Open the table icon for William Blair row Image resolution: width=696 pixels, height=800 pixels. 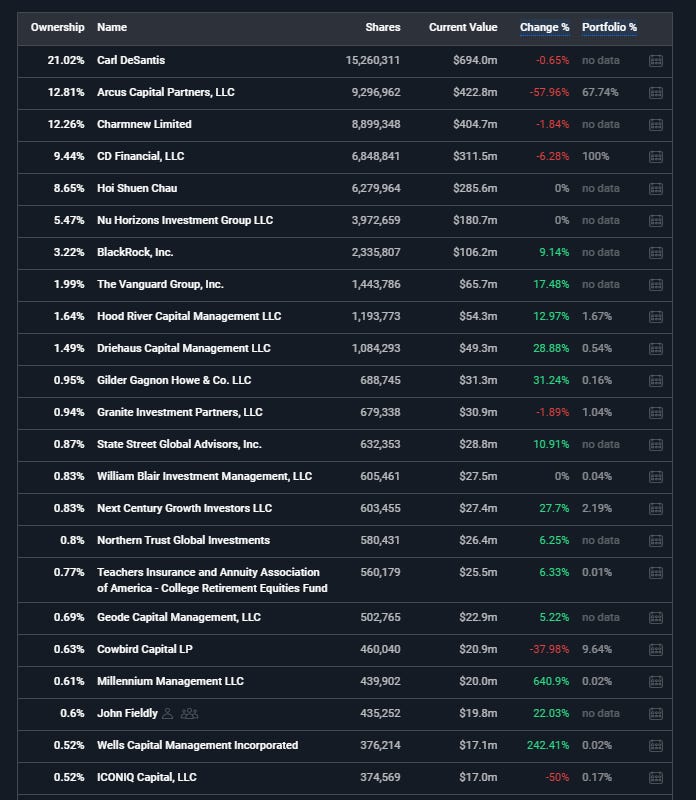point(656,477)
